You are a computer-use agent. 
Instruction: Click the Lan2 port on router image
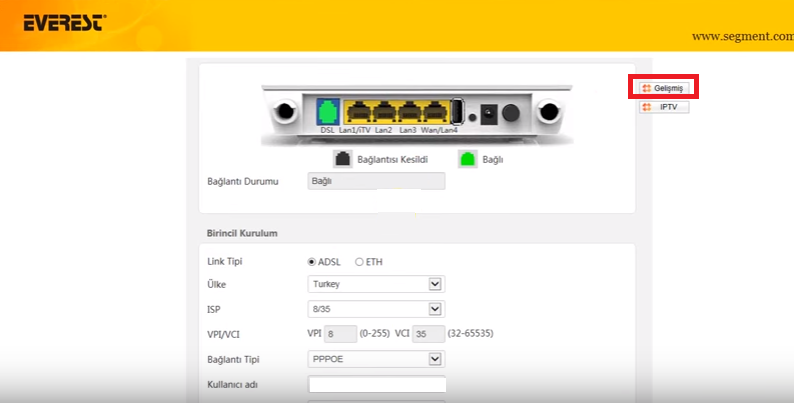coord(384,112)
